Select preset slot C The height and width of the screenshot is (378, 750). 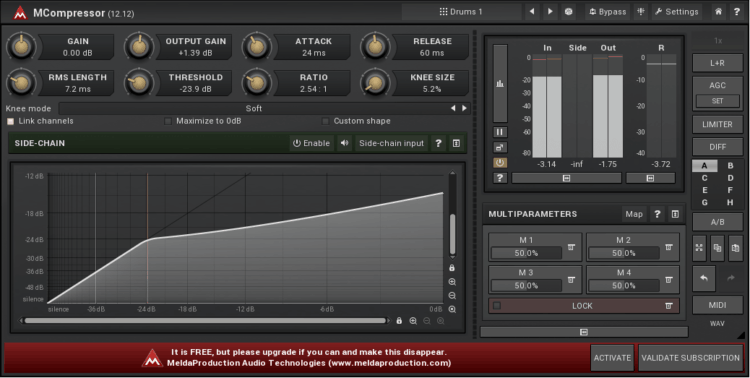coord(705,178)
